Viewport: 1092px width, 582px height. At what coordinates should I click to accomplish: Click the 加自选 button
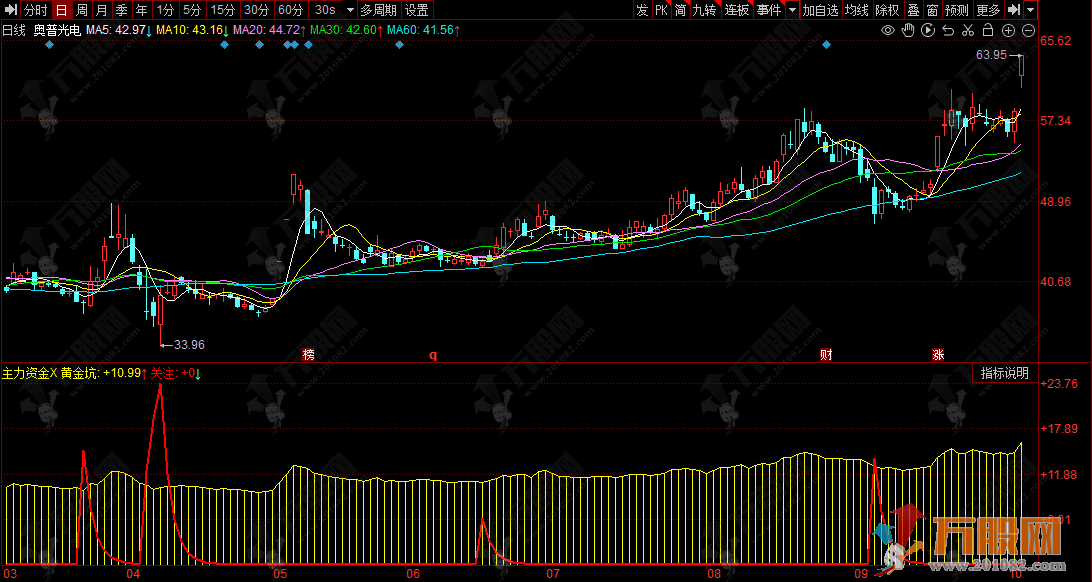tap(820, 10)
